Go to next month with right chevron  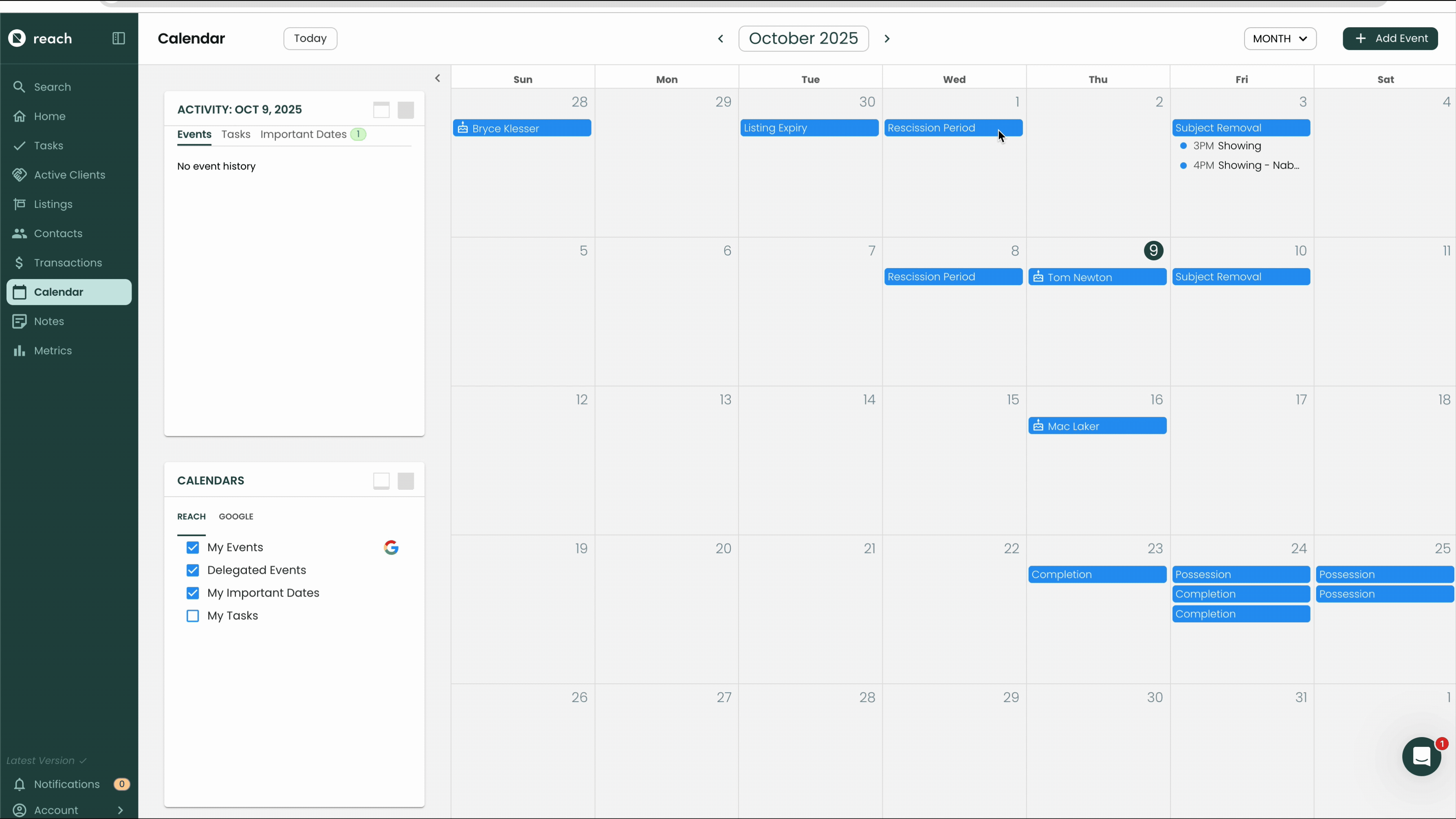tap(887, 38)
